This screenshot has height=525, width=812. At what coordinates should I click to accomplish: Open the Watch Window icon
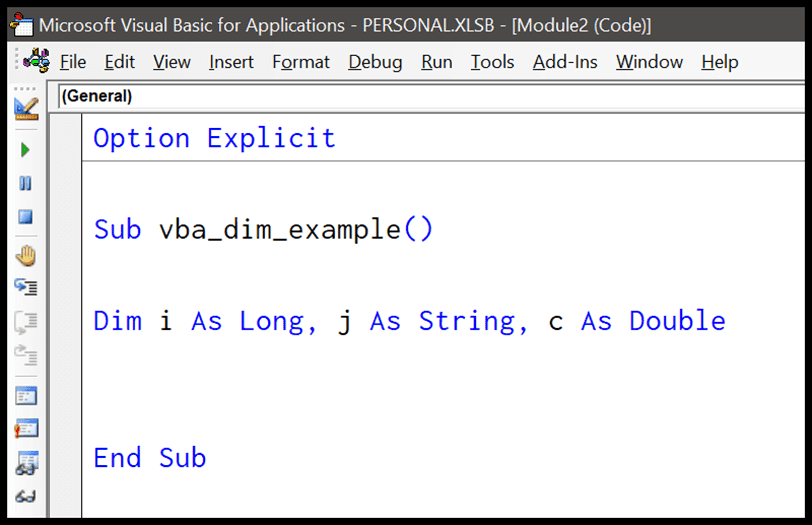tap(26, 463)
